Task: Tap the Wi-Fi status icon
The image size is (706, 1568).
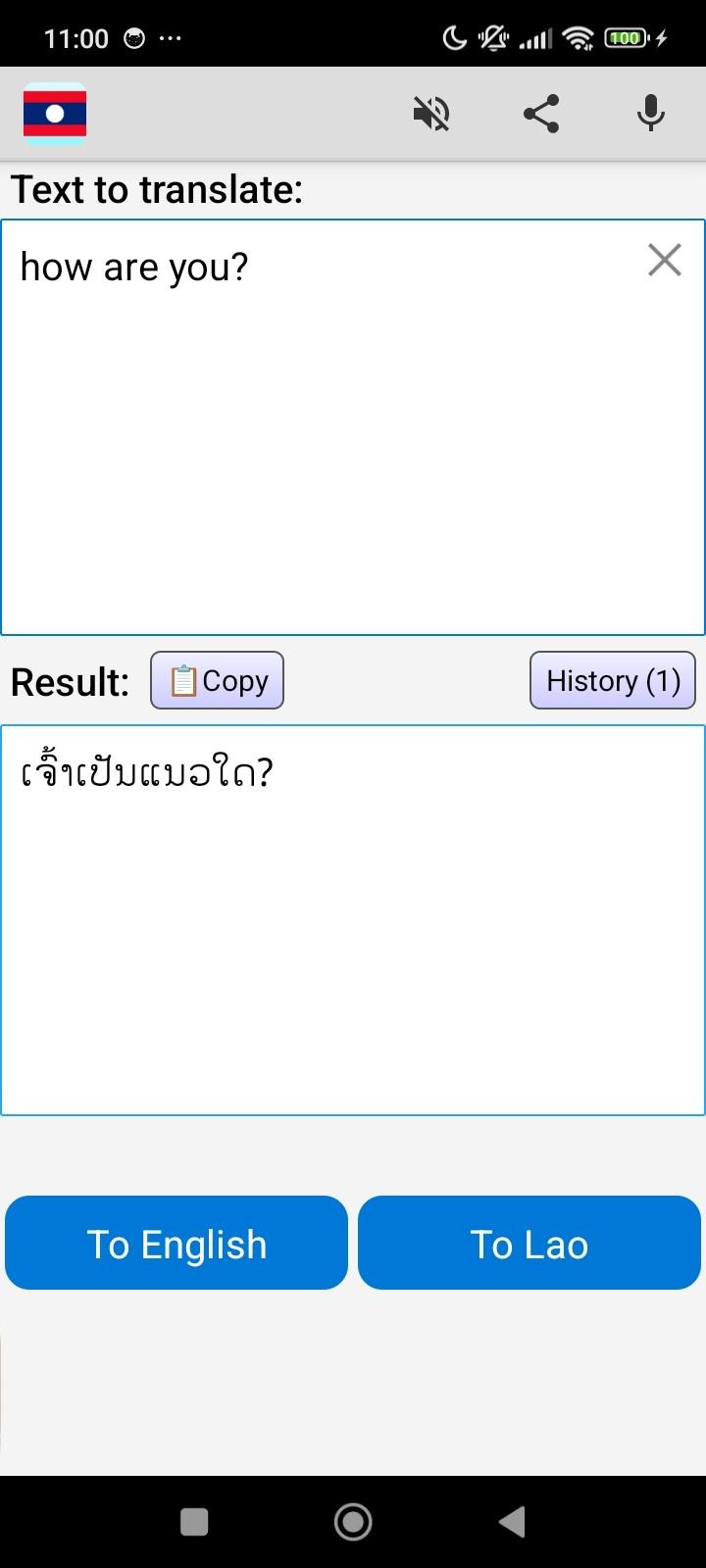Action: click(579, 38)
